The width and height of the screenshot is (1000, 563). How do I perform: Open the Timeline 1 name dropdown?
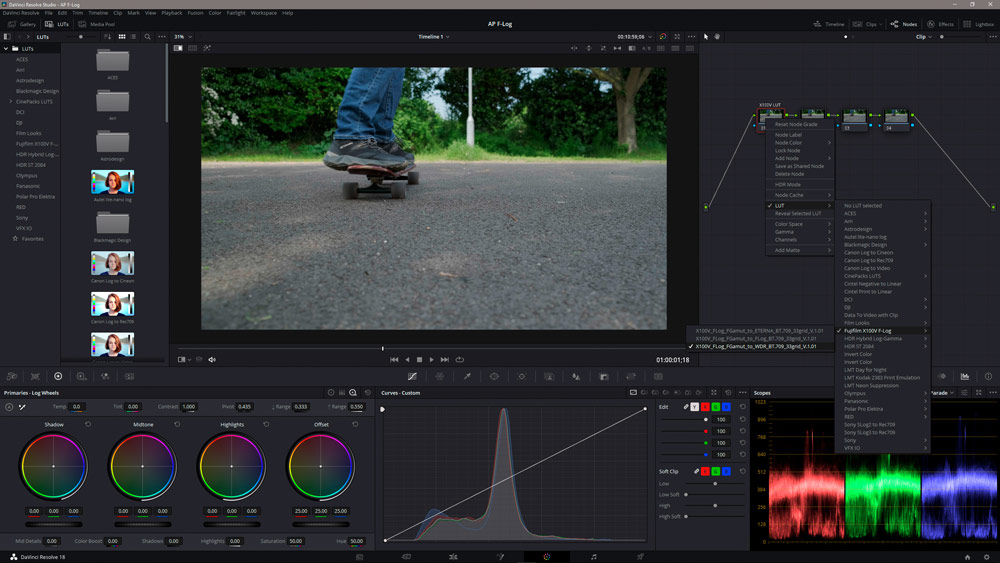434,37
